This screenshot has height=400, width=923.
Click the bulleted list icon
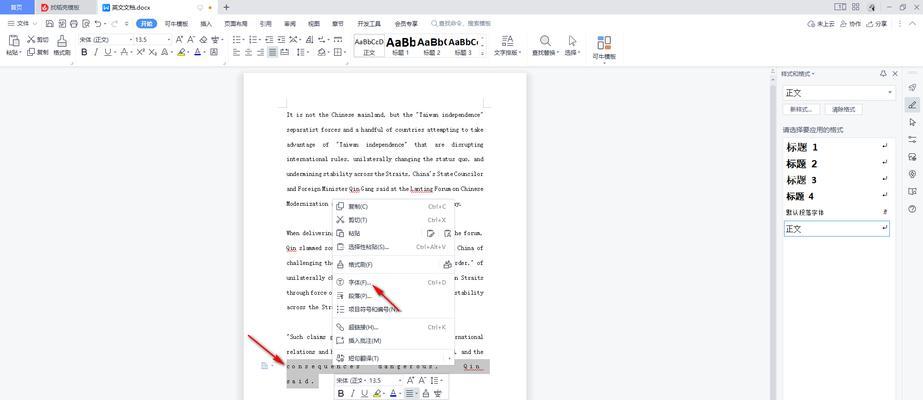(x=237, y=39)
